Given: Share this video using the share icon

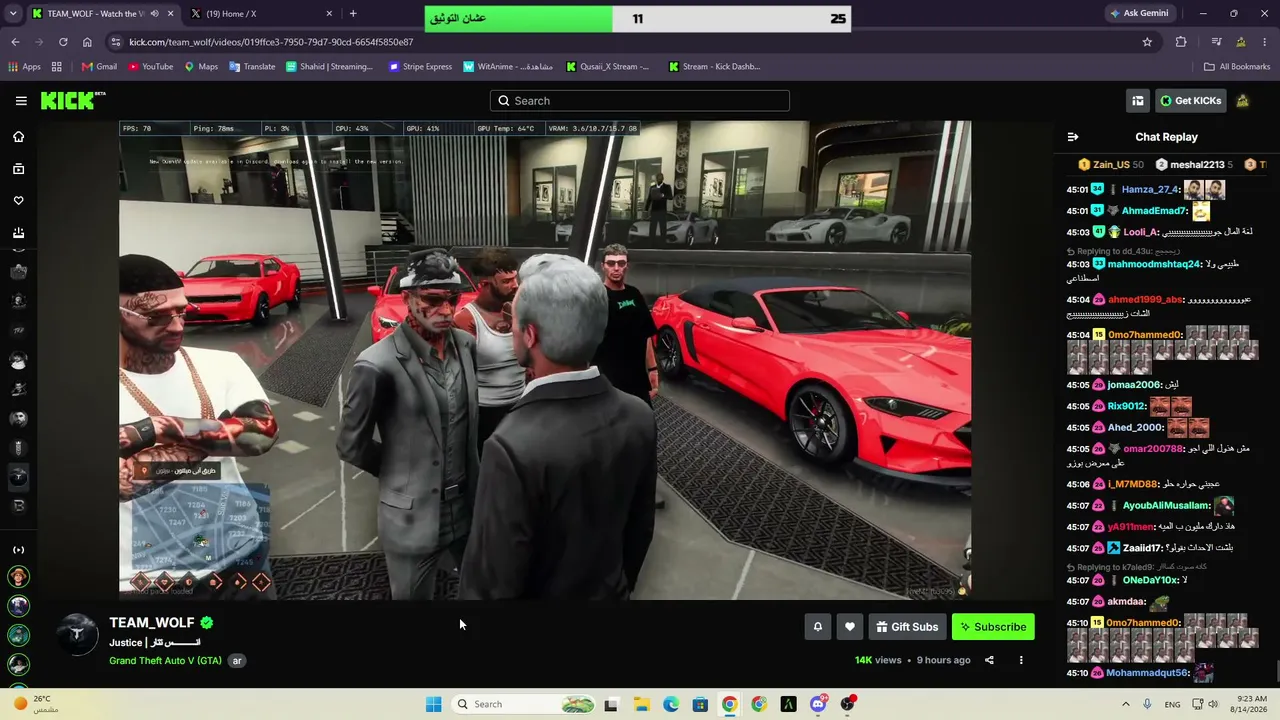Looking at the screenshot, I should [x=989, y=660].
